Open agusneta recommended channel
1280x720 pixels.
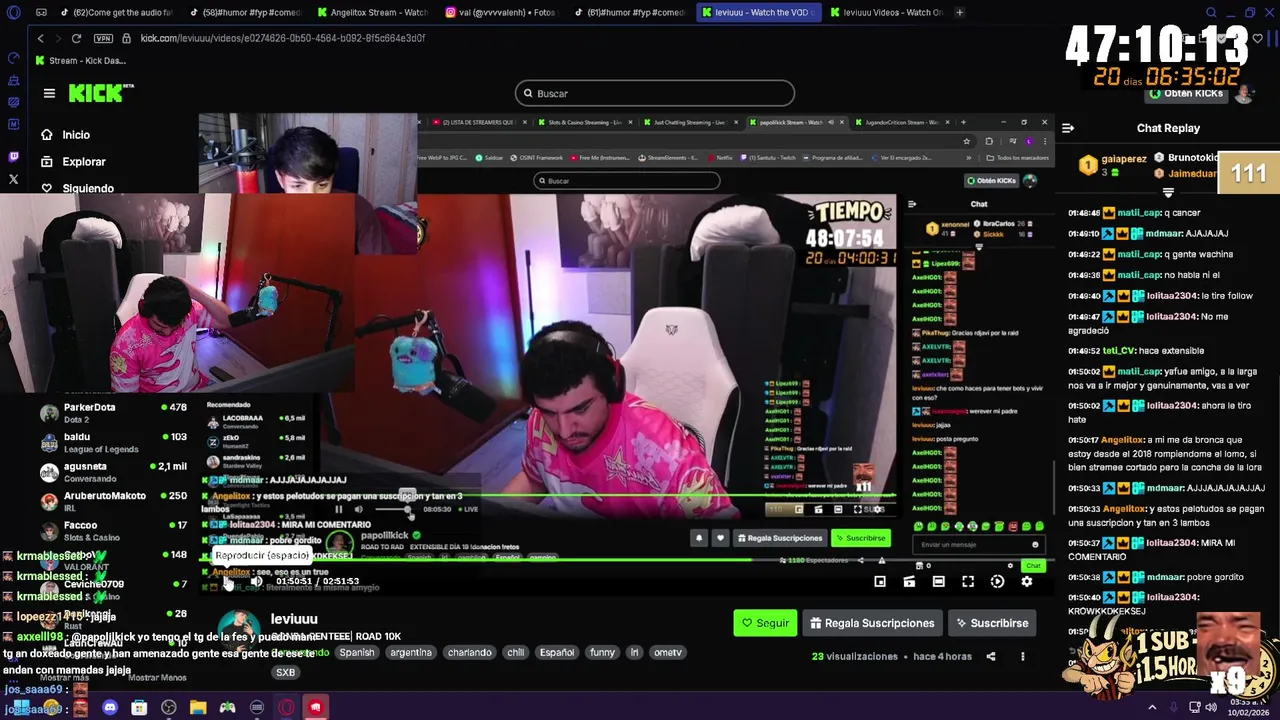(x=113, y=471)
